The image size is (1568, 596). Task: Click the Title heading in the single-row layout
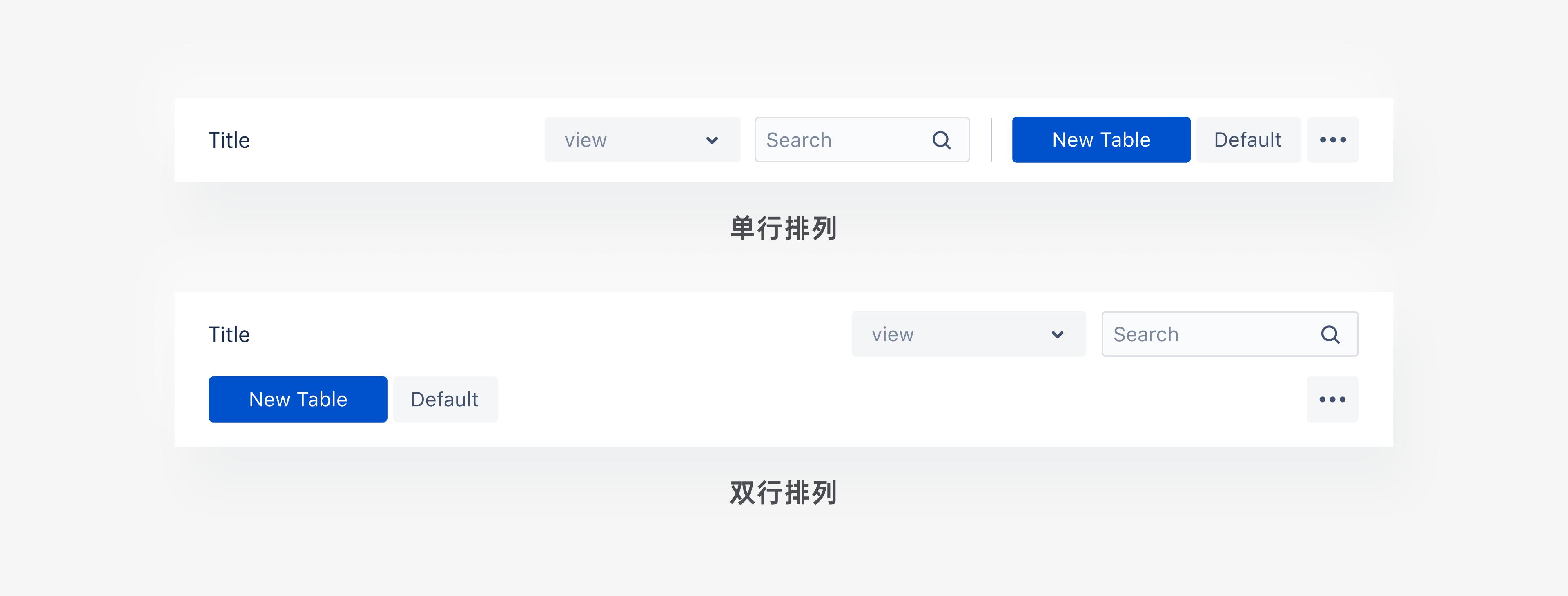tap(229, 140)
